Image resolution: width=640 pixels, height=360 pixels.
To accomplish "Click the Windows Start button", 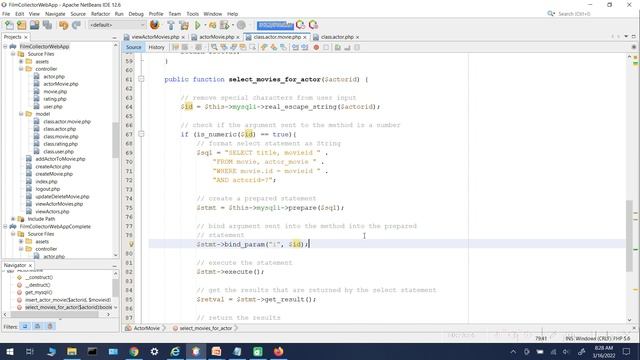I will click(10, 351).
